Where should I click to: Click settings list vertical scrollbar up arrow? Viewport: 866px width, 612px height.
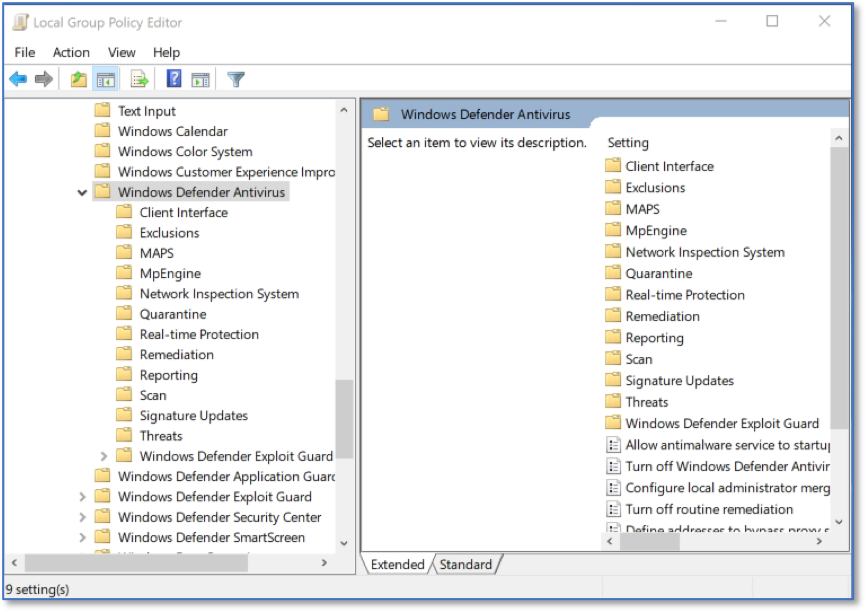[839, 138]
